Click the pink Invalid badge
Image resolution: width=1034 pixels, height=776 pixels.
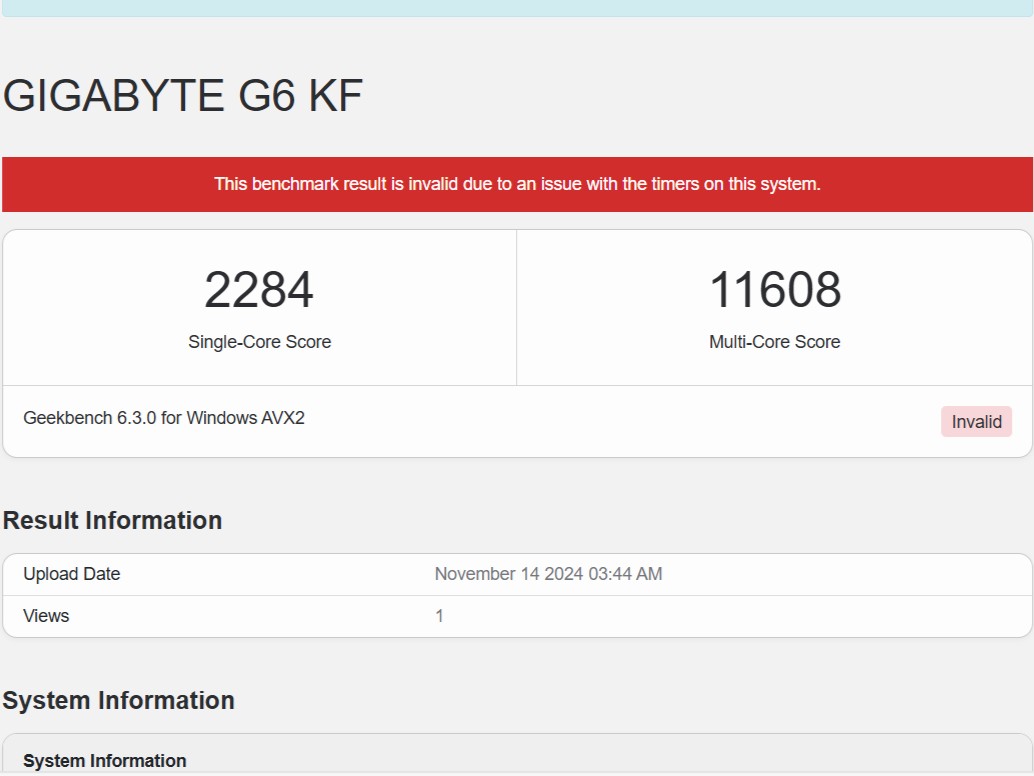(x=976, y=421)
